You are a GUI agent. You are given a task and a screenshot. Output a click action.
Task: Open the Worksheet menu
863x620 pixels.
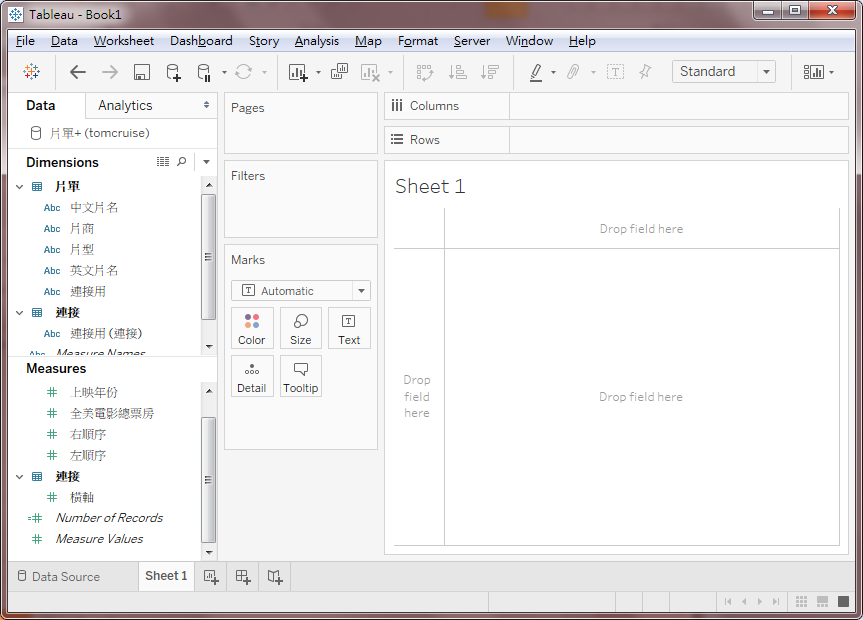[123, 41]
